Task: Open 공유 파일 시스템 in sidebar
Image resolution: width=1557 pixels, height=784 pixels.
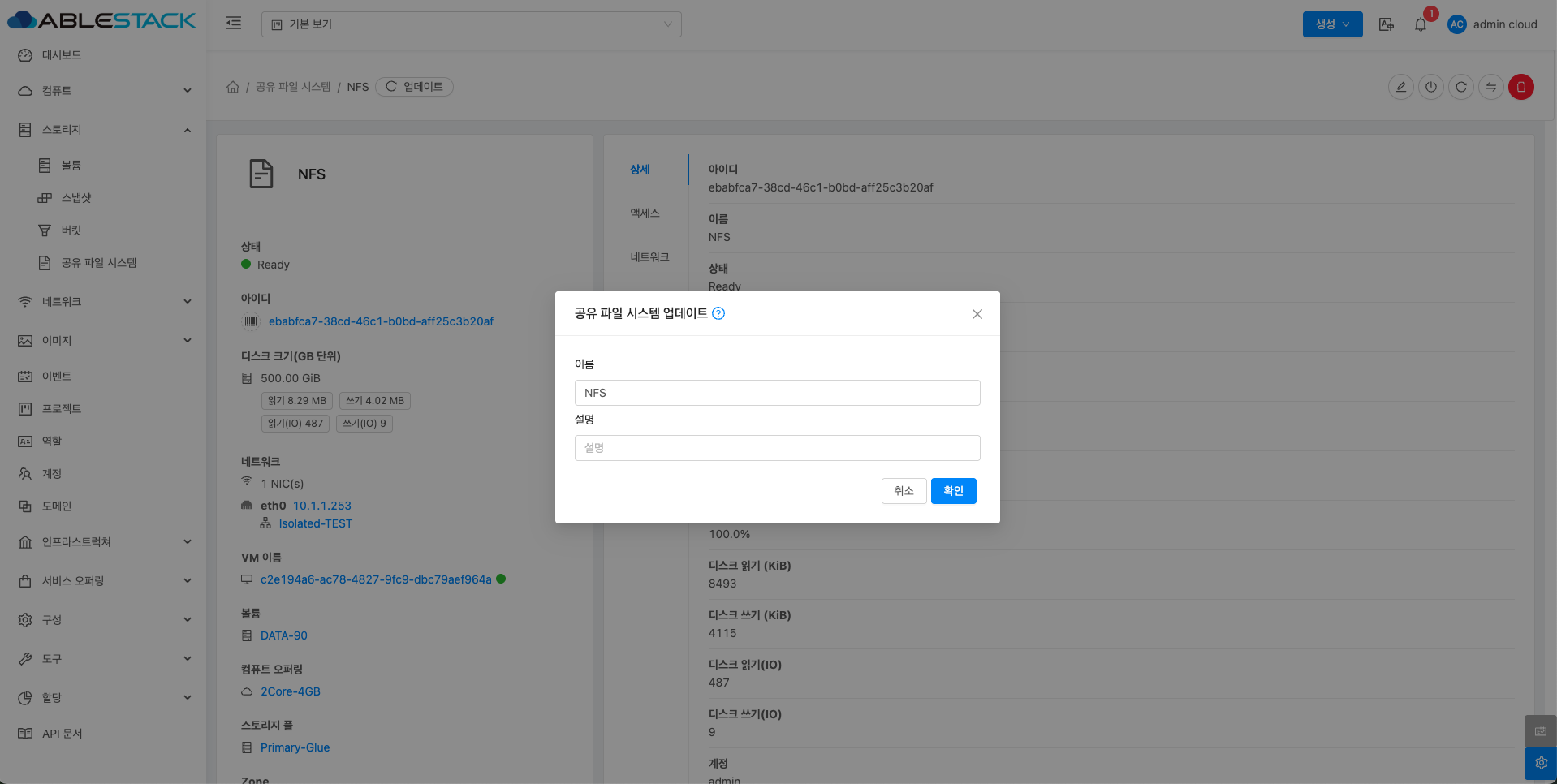Action: point(98,263)
